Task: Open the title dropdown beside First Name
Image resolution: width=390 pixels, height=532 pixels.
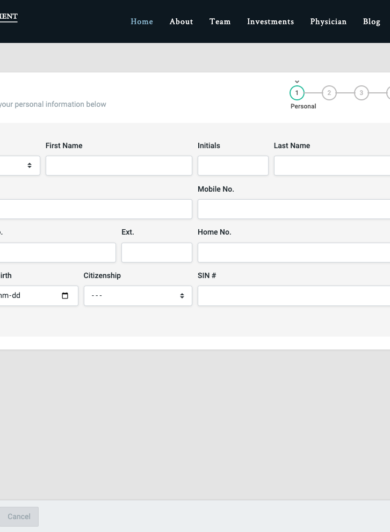Action: (20, 166)
